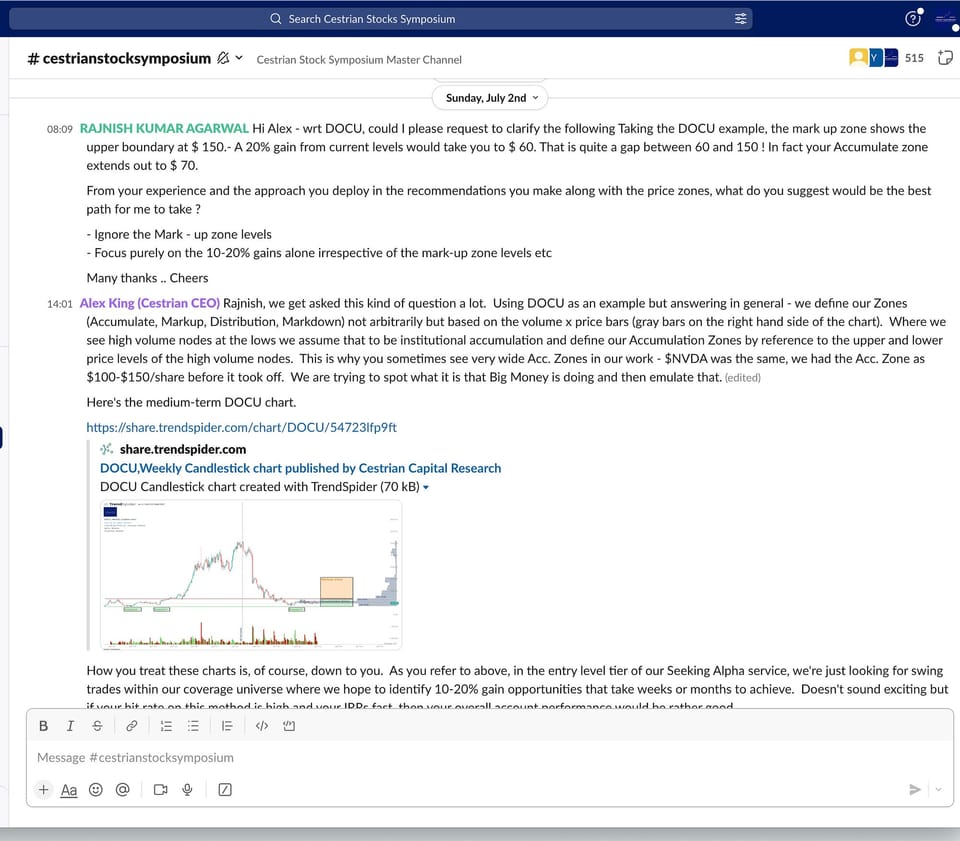Start an ordered list in composer
This screenshot has width=960, height=841.
tap(166, 726)
